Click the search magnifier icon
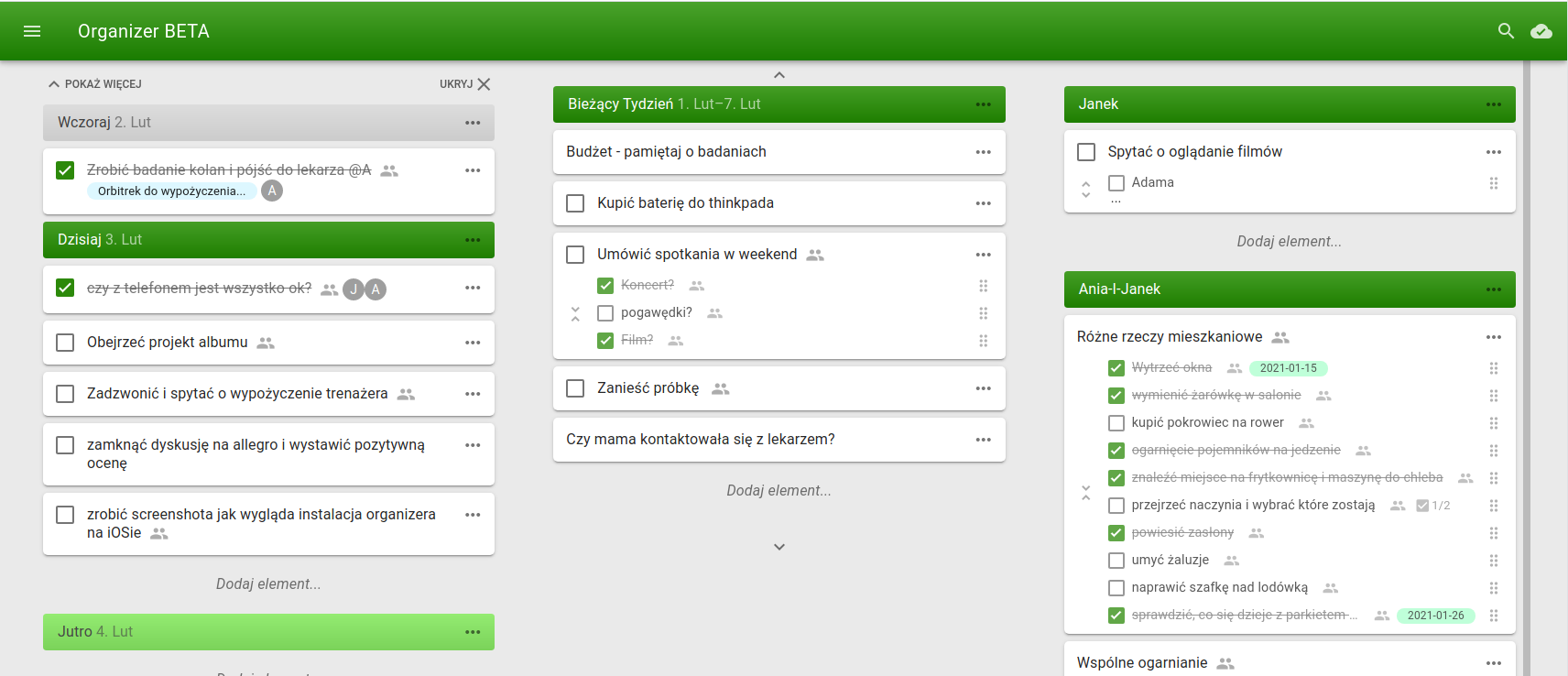This screenshot has width=1568, height=676. (1506, 31)
